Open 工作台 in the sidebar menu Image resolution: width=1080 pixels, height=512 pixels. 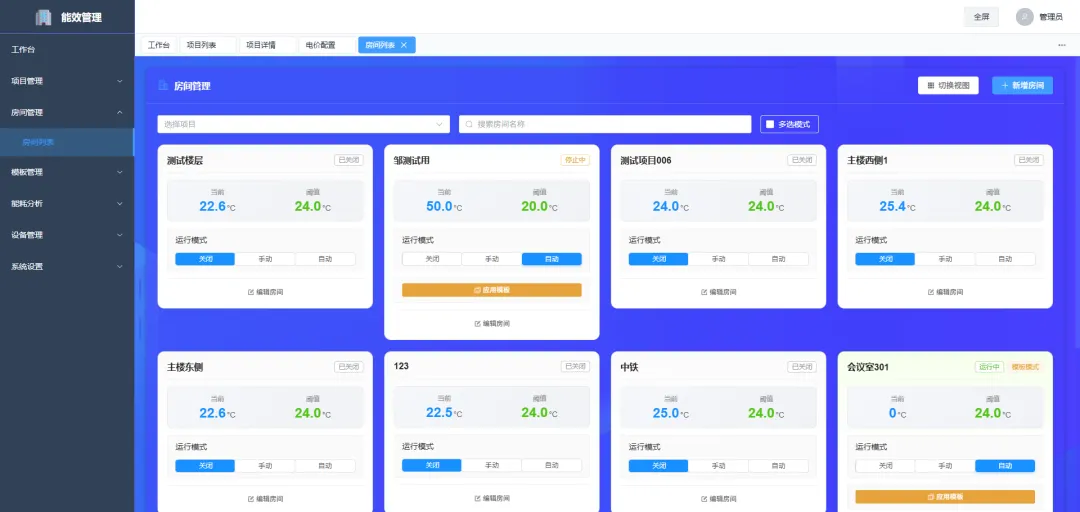67,50
